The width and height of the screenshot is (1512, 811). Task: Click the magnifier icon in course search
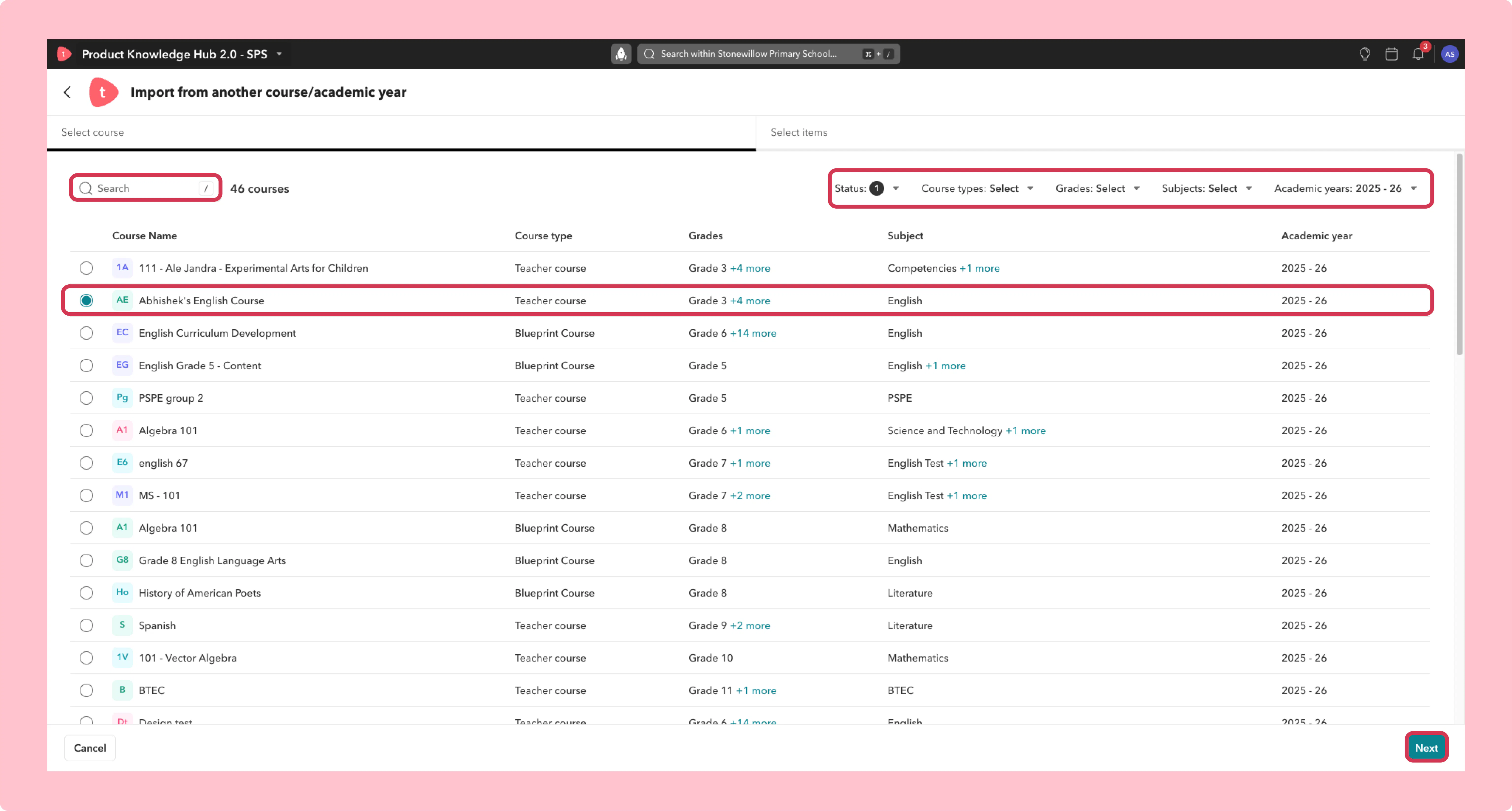[x=86, y=188]
